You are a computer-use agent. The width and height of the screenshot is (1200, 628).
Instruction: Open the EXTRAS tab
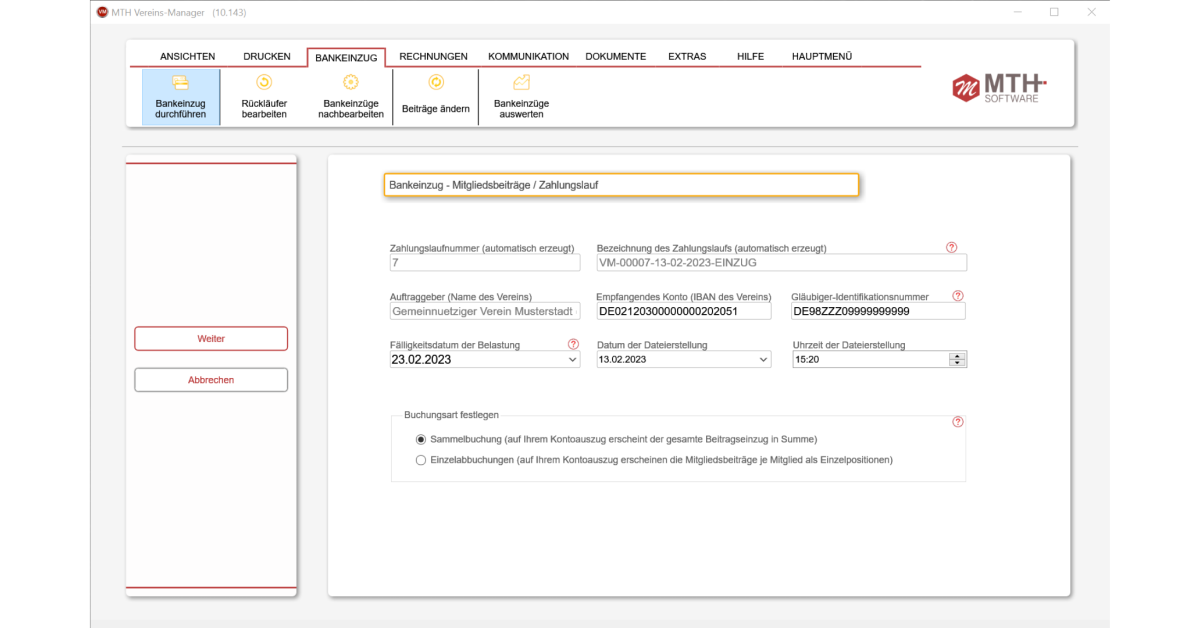[x=687, y=57]
